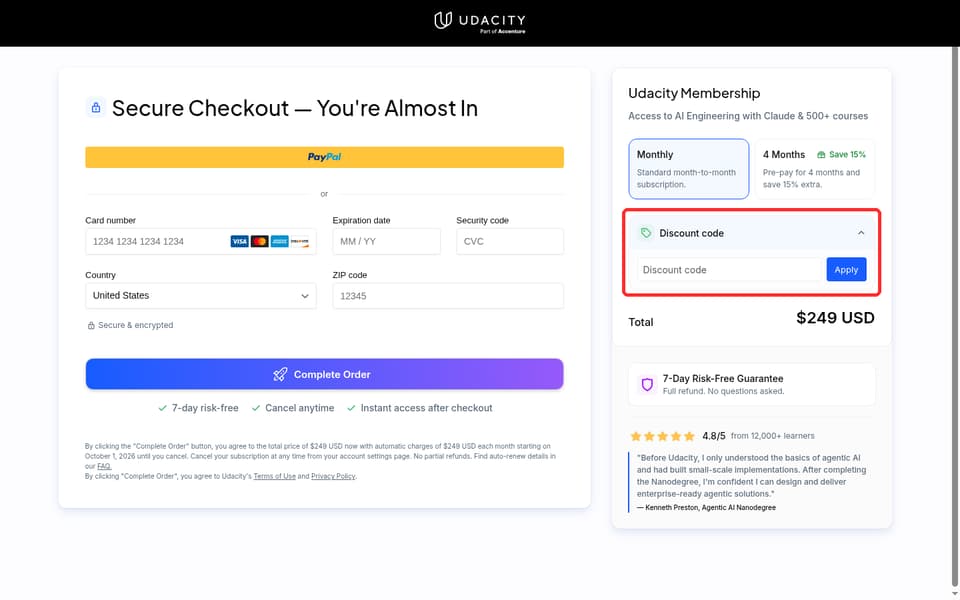Focus the Security code CVC field
This screenshot has width=960, height=600.
(510, 241)
